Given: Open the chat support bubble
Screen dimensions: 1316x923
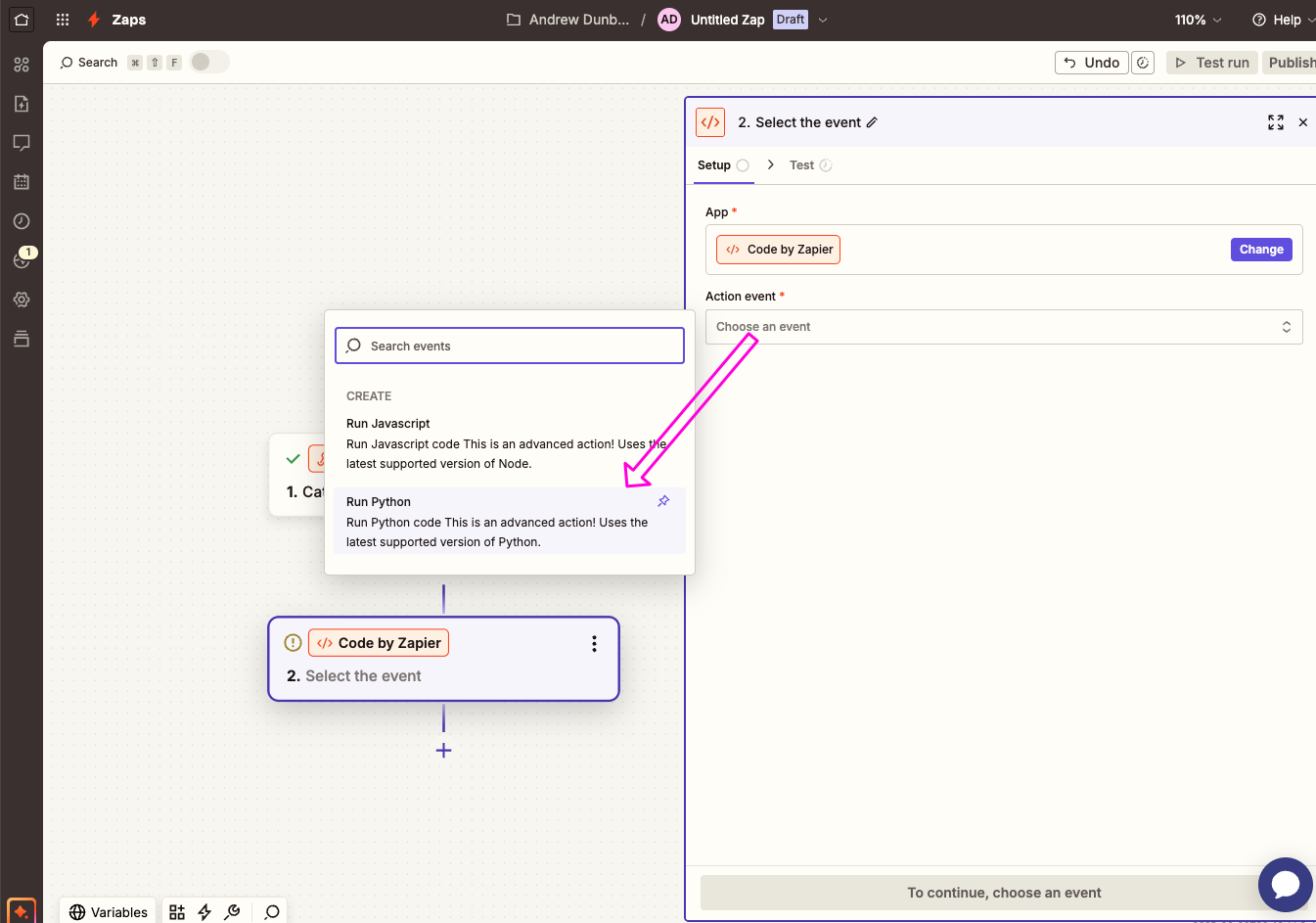Looking at the screenshot, I should point(1285,884).
